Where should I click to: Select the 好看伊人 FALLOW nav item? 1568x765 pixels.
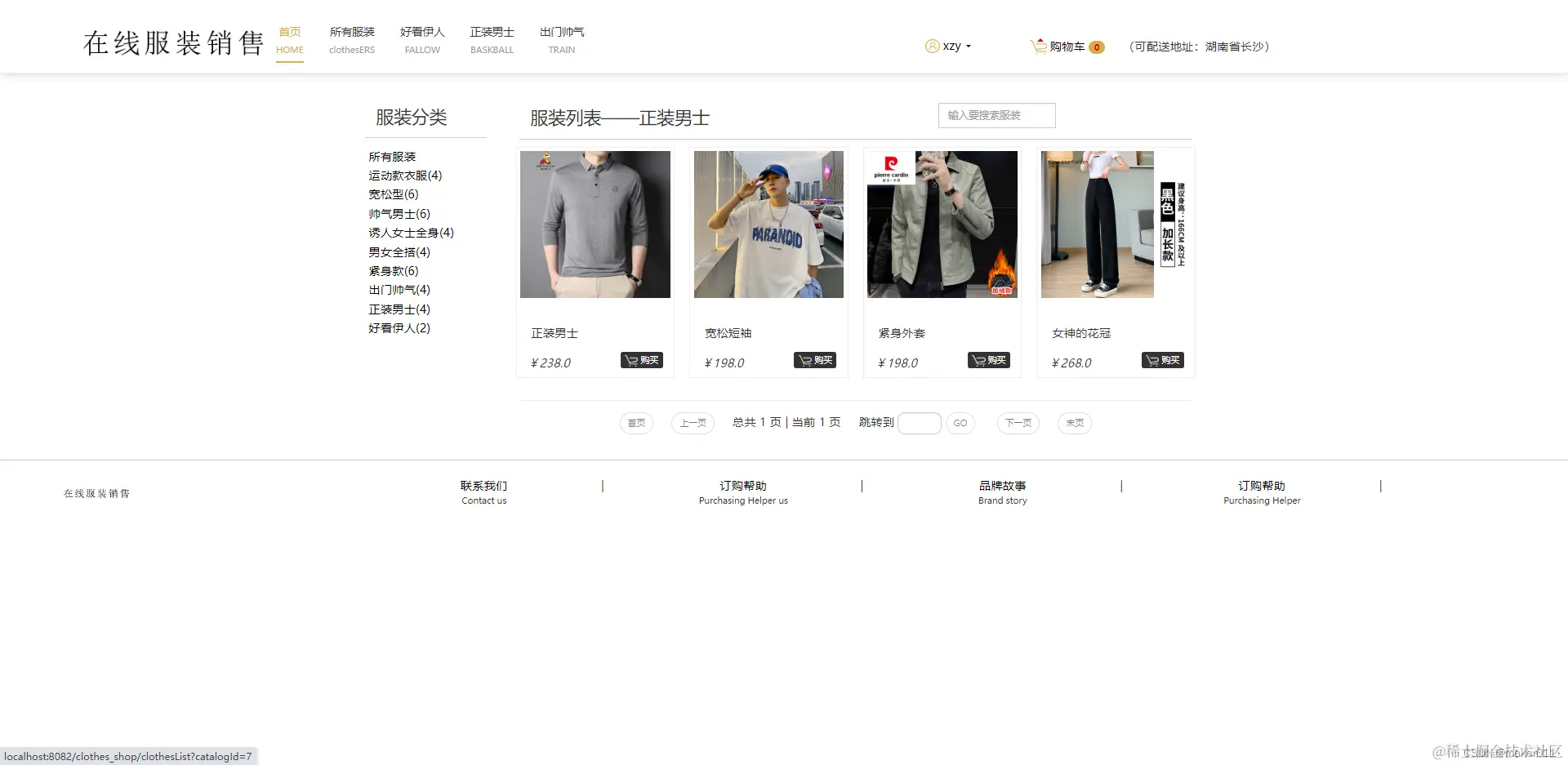421,40
